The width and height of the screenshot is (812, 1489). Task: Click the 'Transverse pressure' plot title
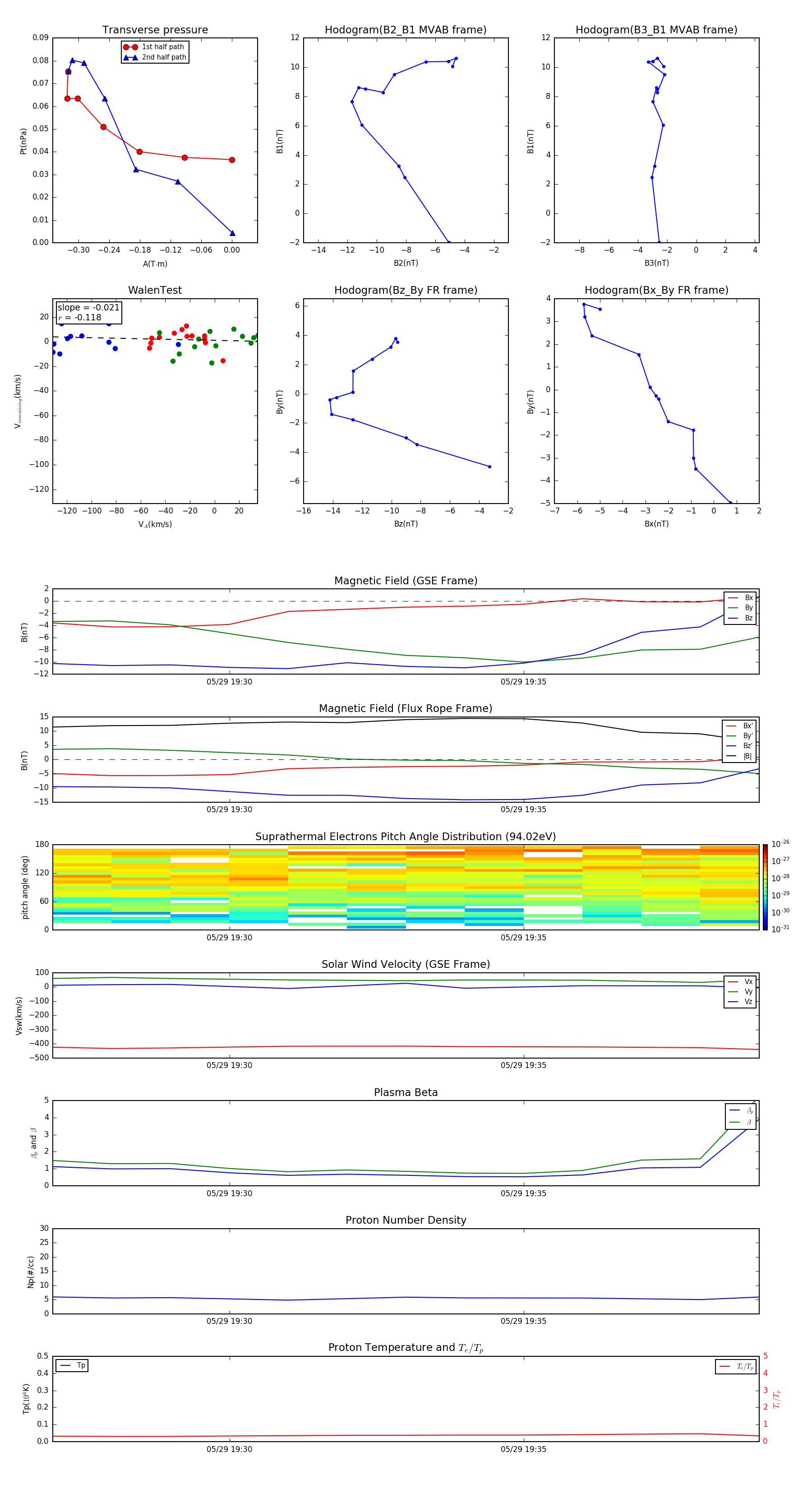[155, 30]
